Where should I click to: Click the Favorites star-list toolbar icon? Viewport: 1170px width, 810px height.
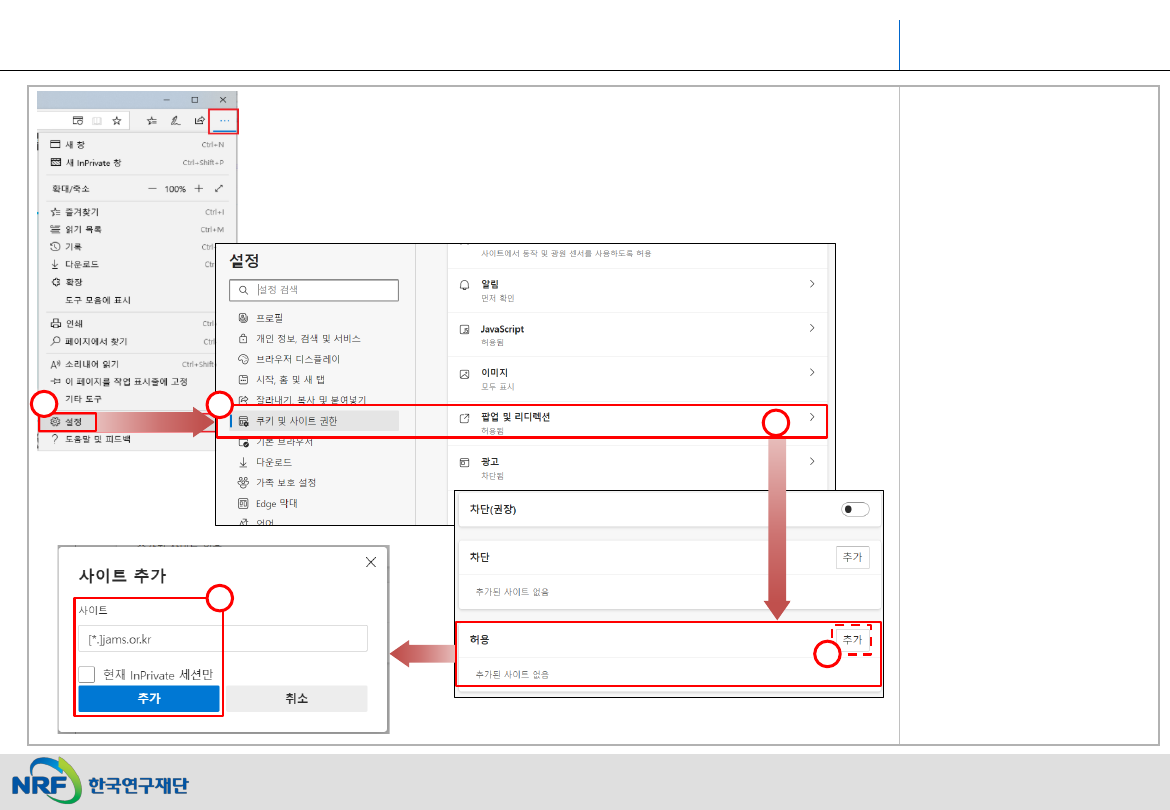152,120
